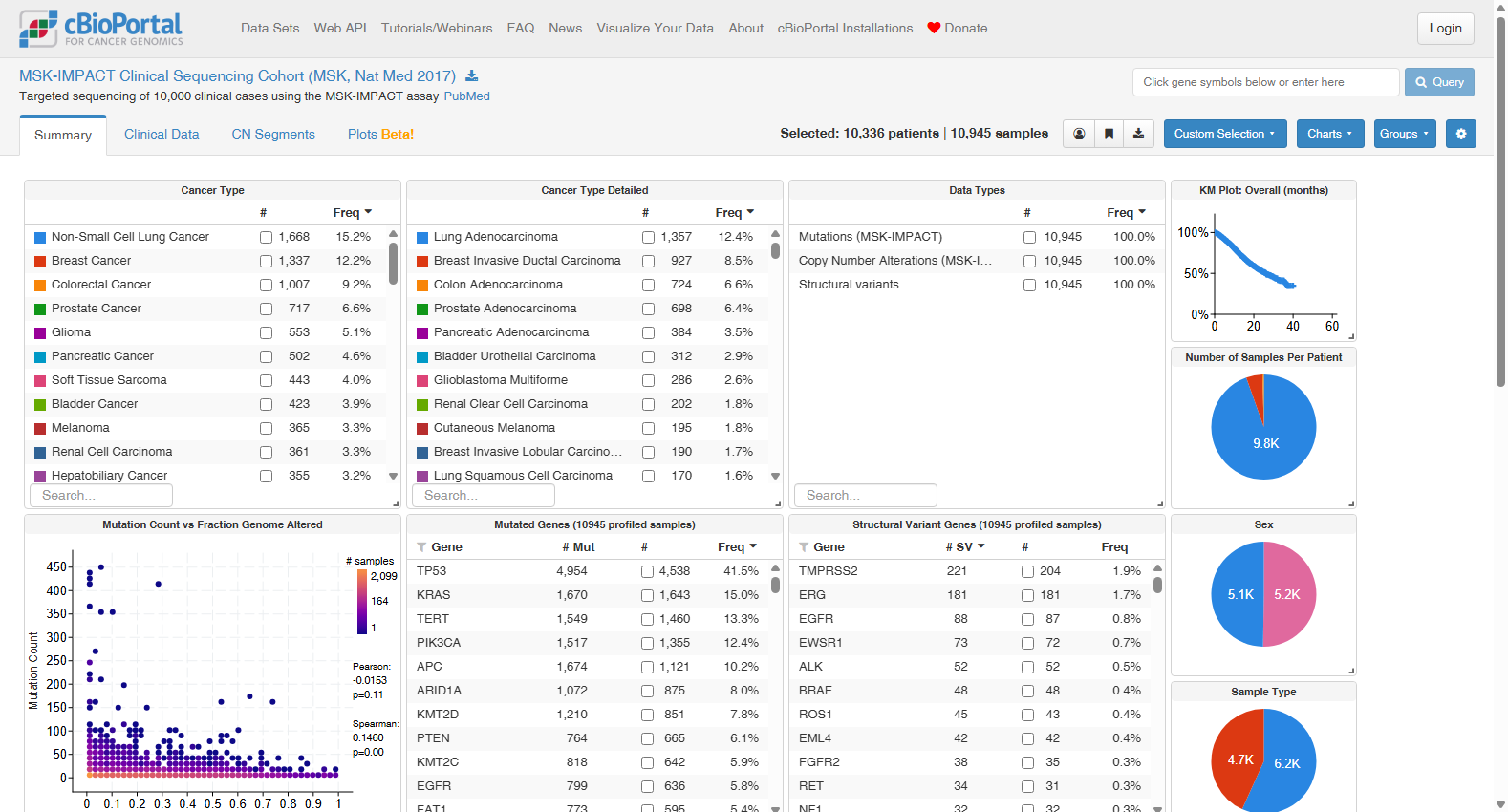Select the TP53 gene checkbox
Screen dimensions: 1508x812
[x=648, y=571]
